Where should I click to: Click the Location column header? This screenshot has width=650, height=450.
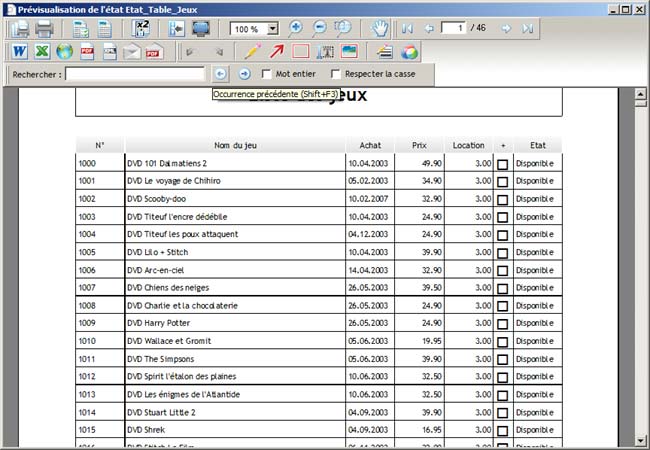tap(468, 145)
